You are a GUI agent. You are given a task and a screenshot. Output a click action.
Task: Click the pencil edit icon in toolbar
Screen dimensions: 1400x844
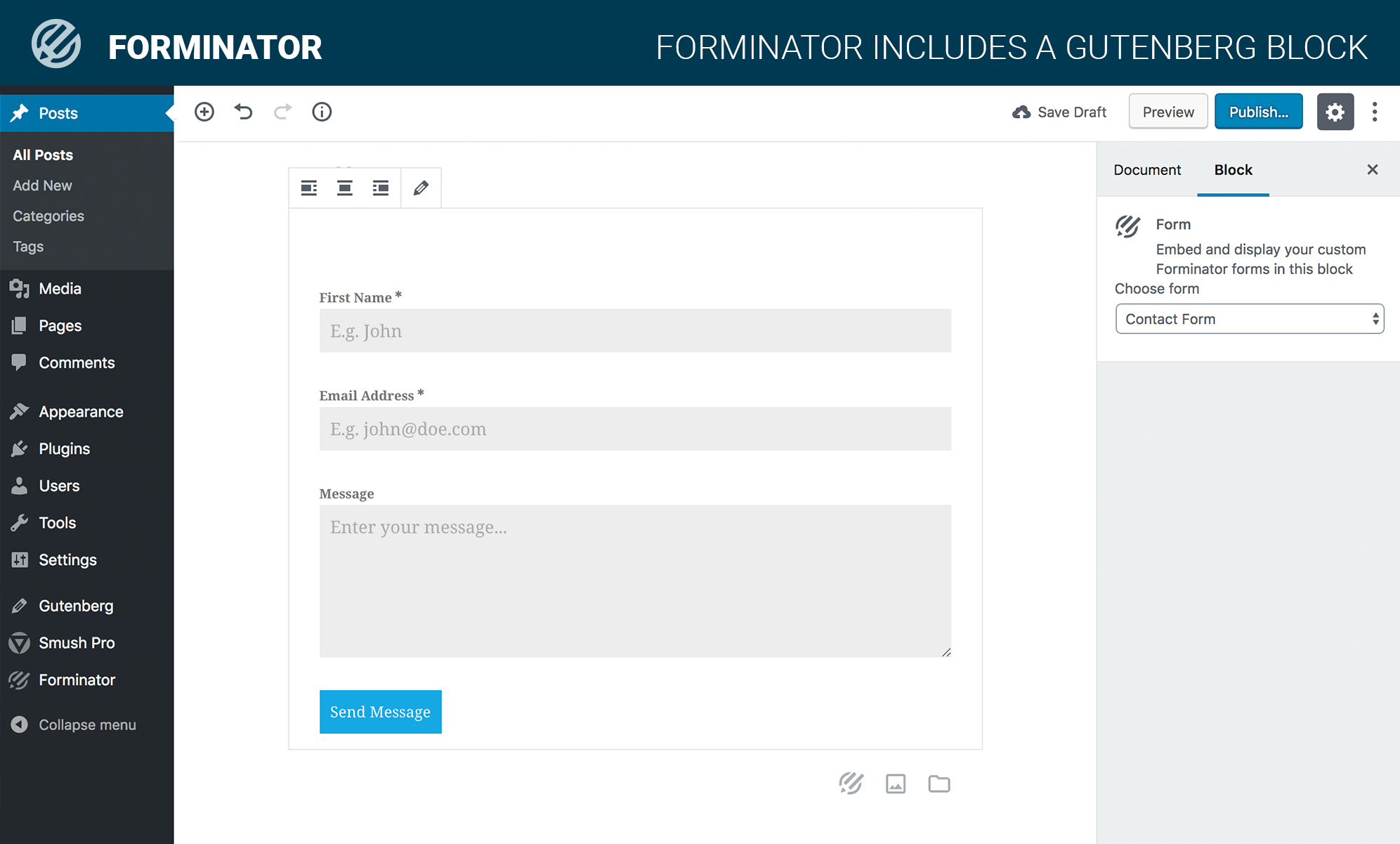pos(421,187)
